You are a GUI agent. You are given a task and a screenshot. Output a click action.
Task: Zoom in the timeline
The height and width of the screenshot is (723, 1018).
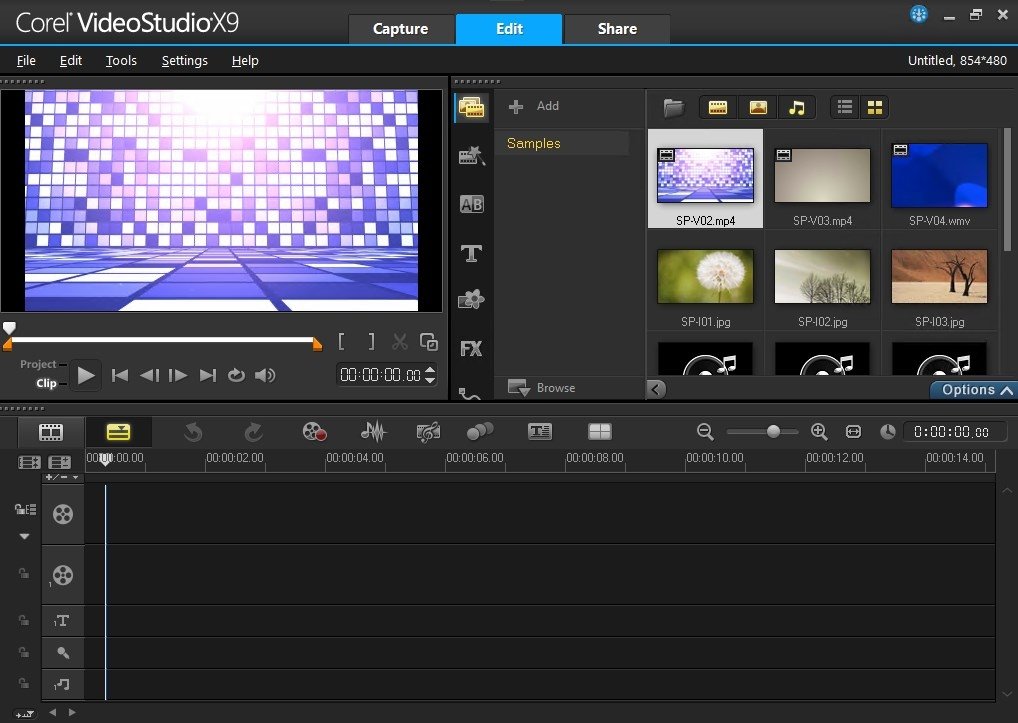point(819,432)
